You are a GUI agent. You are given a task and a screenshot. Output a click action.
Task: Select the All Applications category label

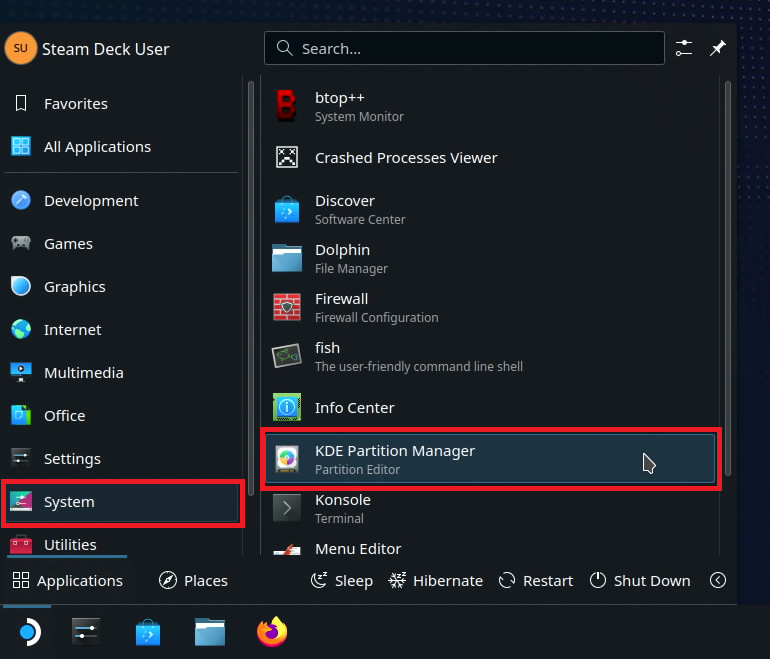point(97,147)
